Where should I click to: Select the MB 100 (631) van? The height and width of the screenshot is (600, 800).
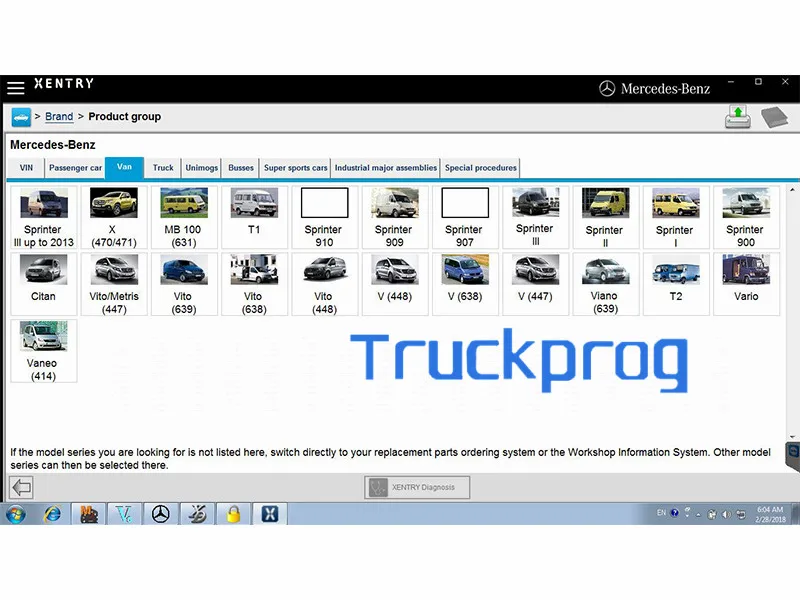184,217
